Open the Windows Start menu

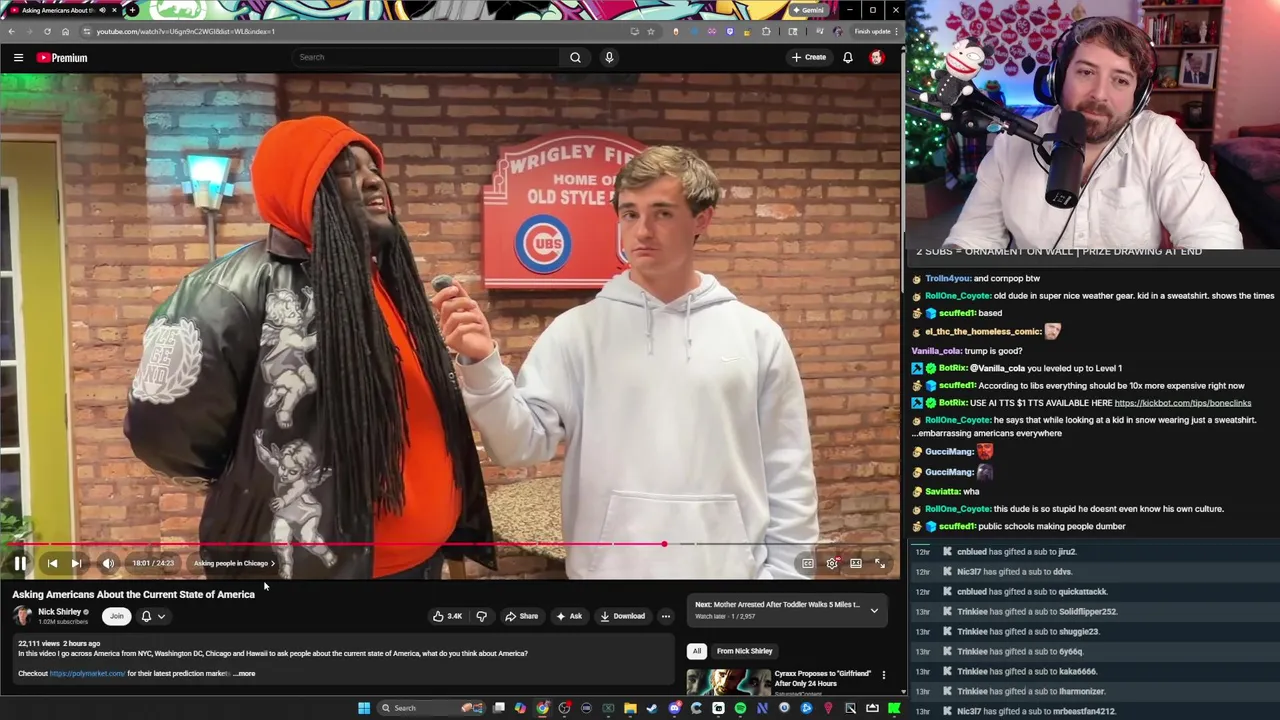coord(364,708)
